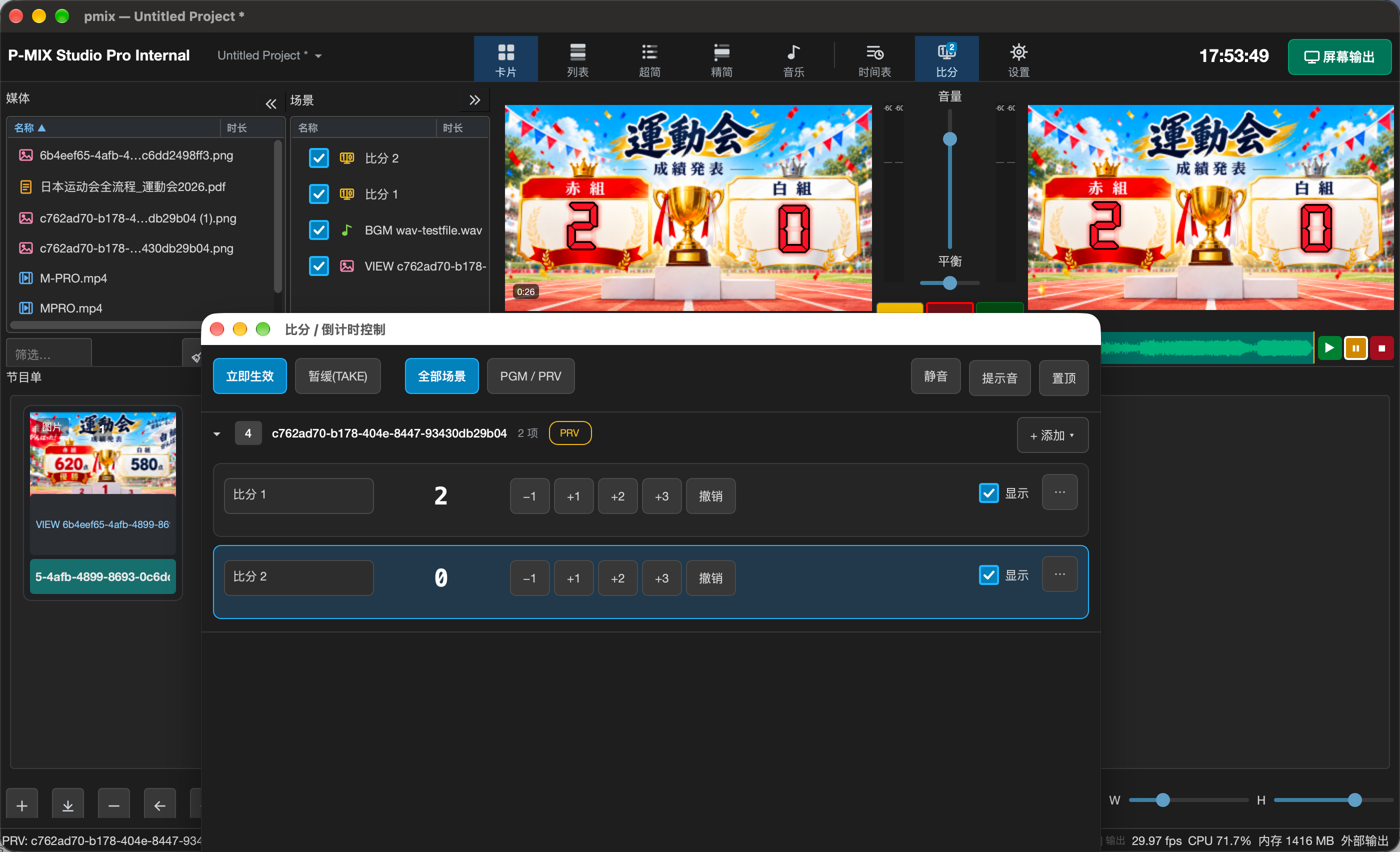Click the 静音 mute button
The image size is (1400, 852).
click(x=935, y=376)
